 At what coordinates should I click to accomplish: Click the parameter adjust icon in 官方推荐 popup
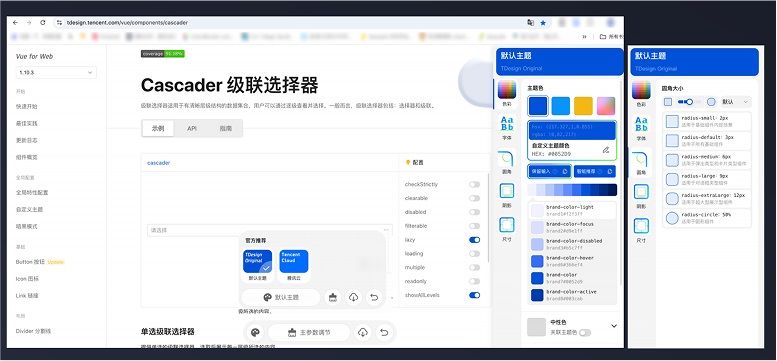(x=333, y=297)
